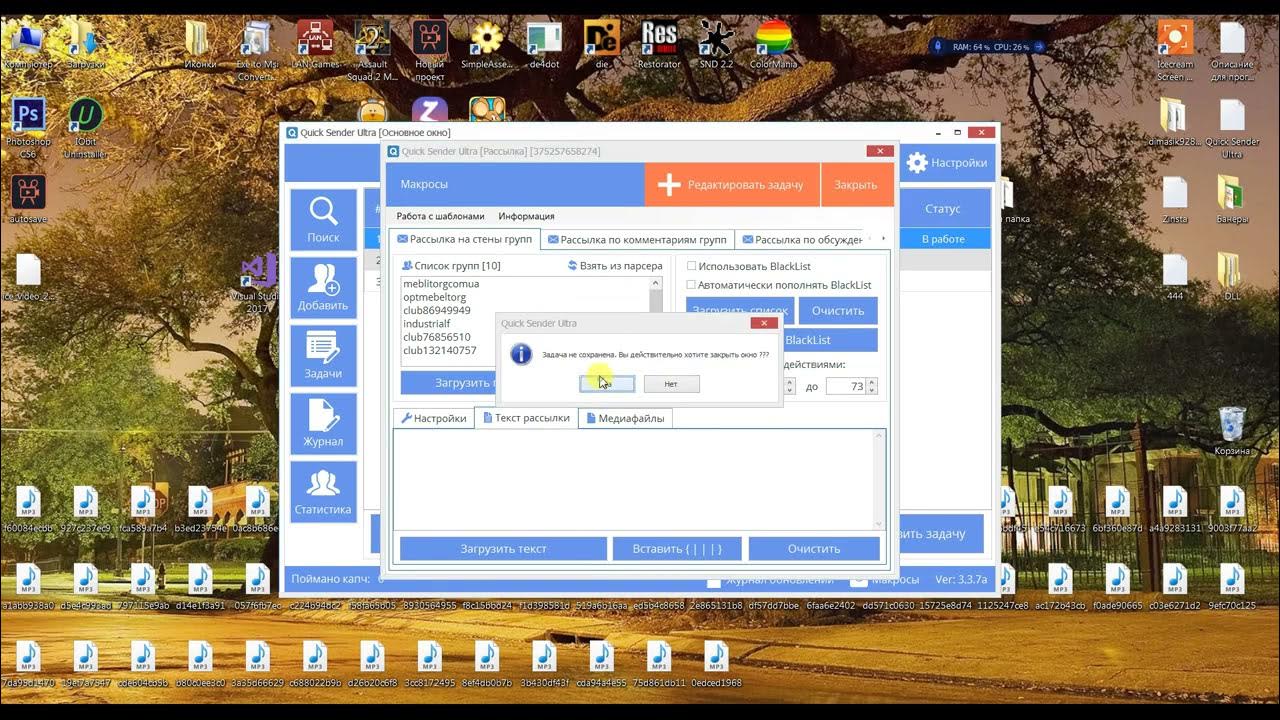Open the DLL folder on desktop
Image resolution: width=1280 pixels, height=720 pixels.
click(1231, 277)
